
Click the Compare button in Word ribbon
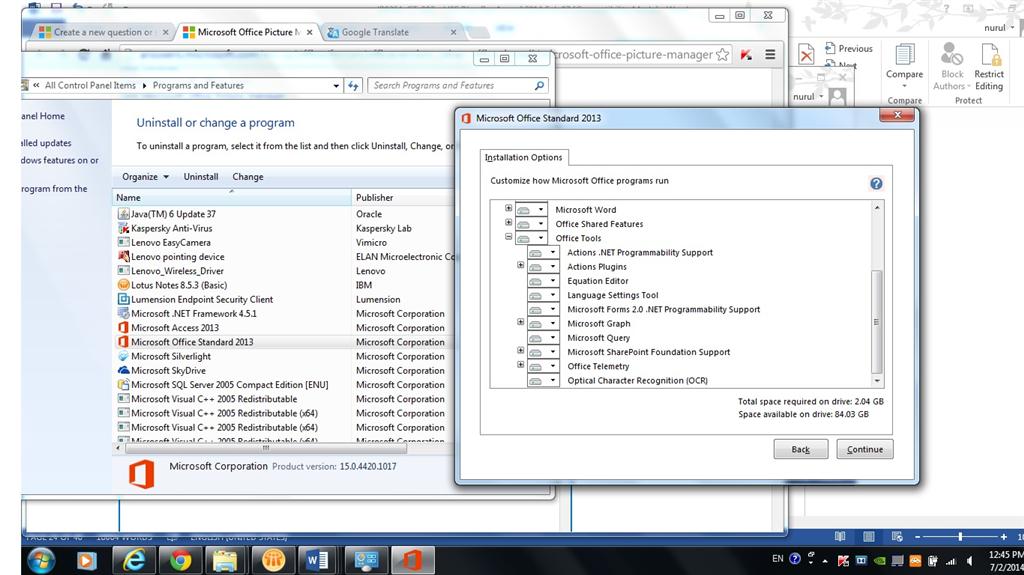coord(904,68)
